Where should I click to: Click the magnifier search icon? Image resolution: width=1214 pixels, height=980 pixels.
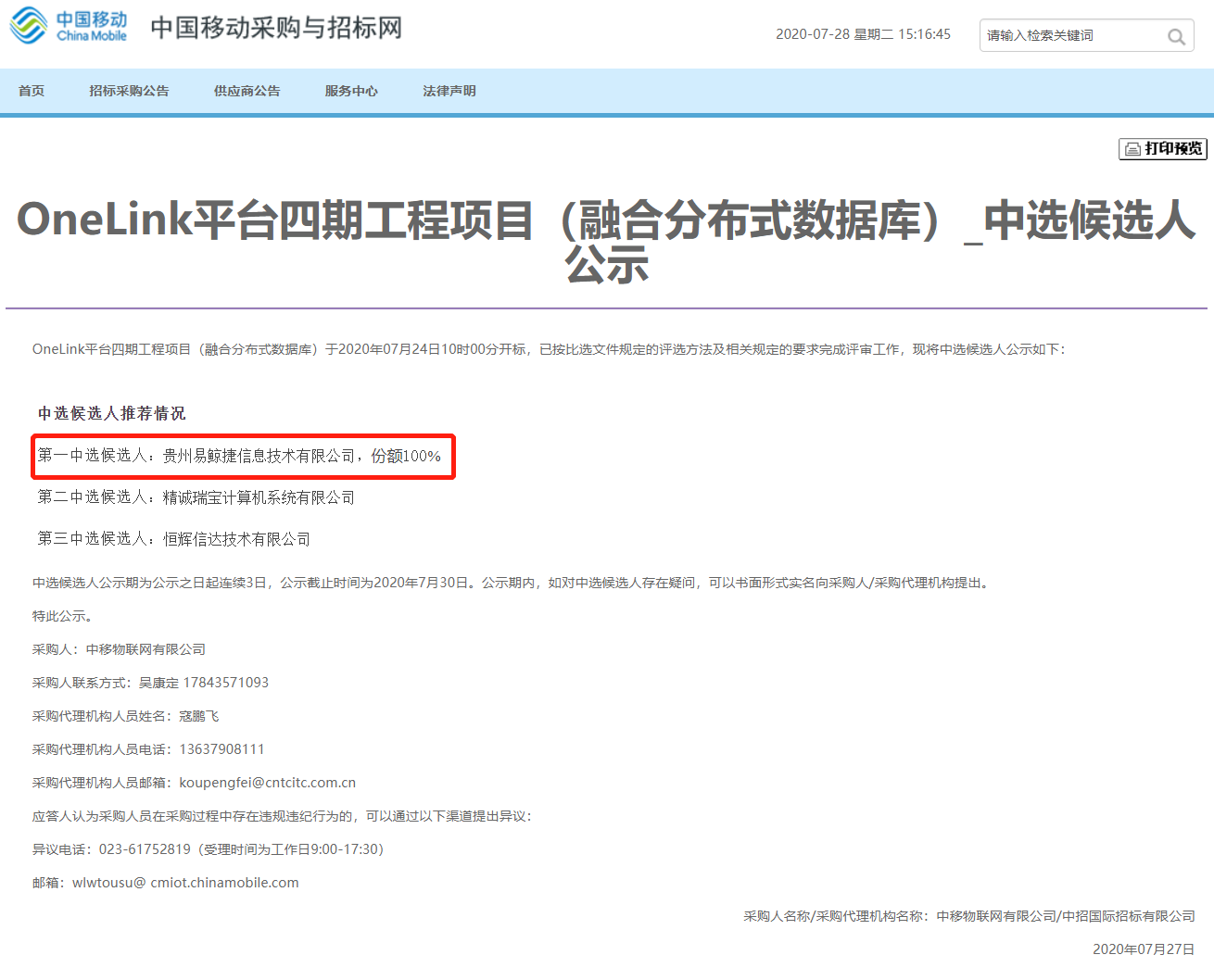point(1177,36)
